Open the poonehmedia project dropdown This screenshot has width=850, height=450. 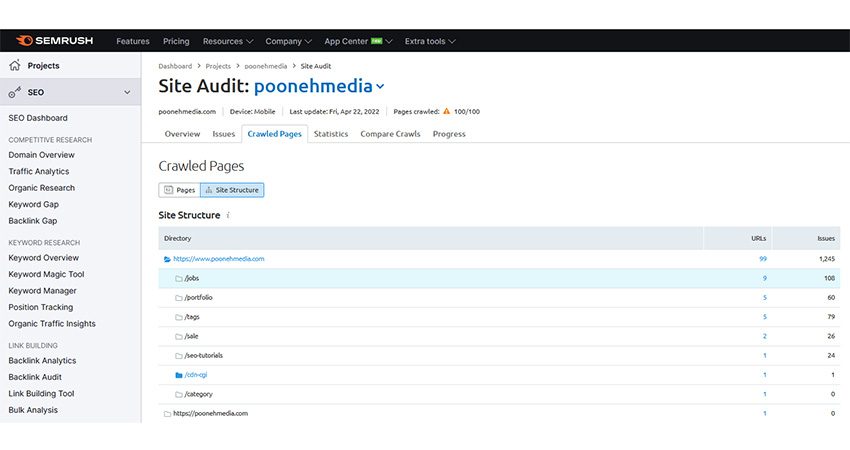tap(319, 86)
